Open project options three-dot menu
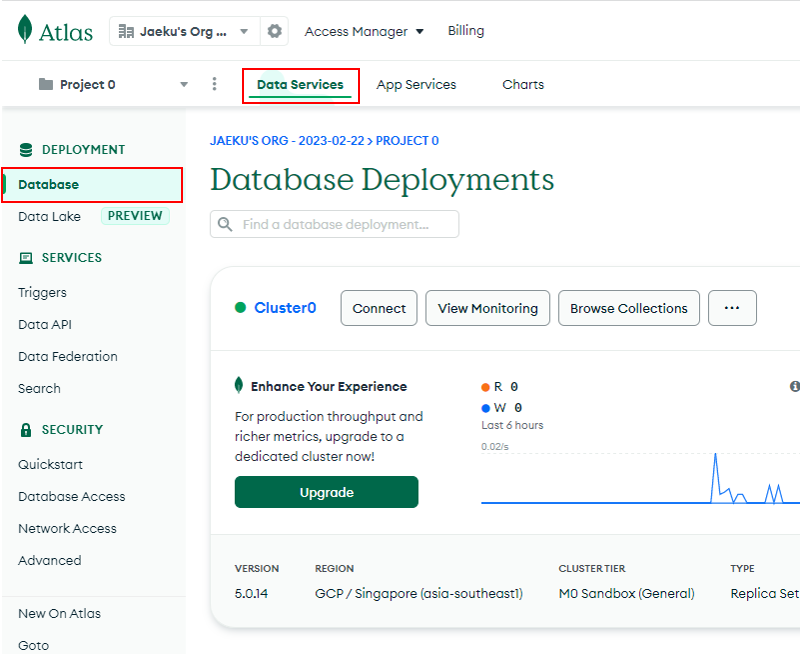800x654 pixels. point(214,84)
